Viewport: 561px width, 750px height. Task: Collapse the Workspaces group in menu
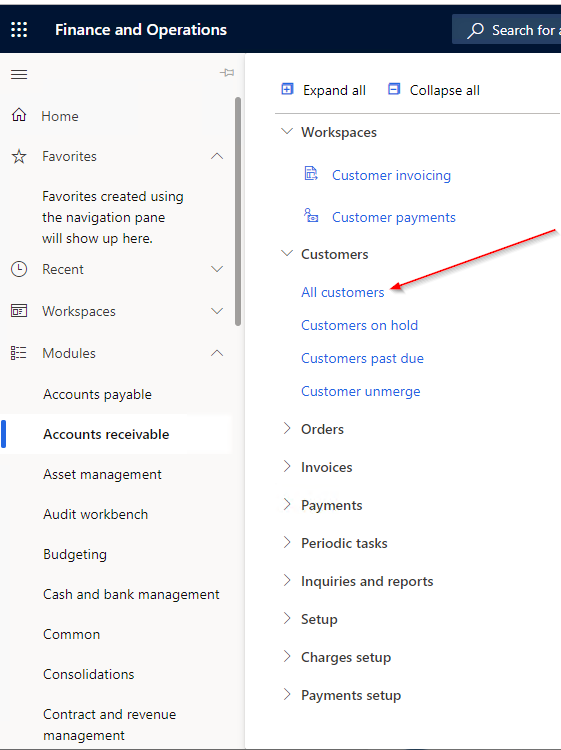(x=287, y=131)
